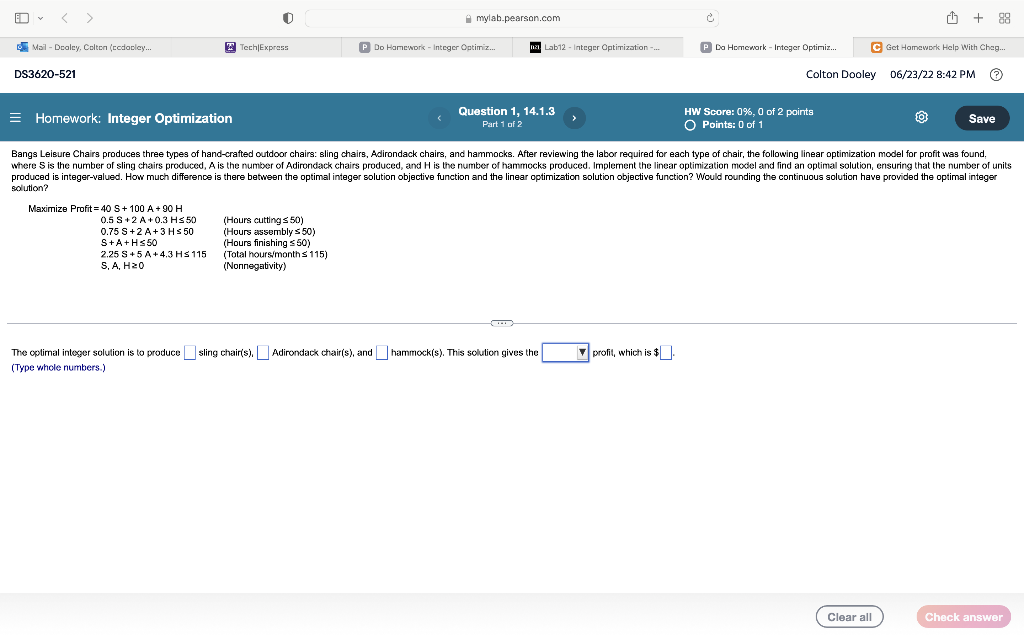
Task: Open the Share icon in Safari toolbar
Action: tap(952, 18)
